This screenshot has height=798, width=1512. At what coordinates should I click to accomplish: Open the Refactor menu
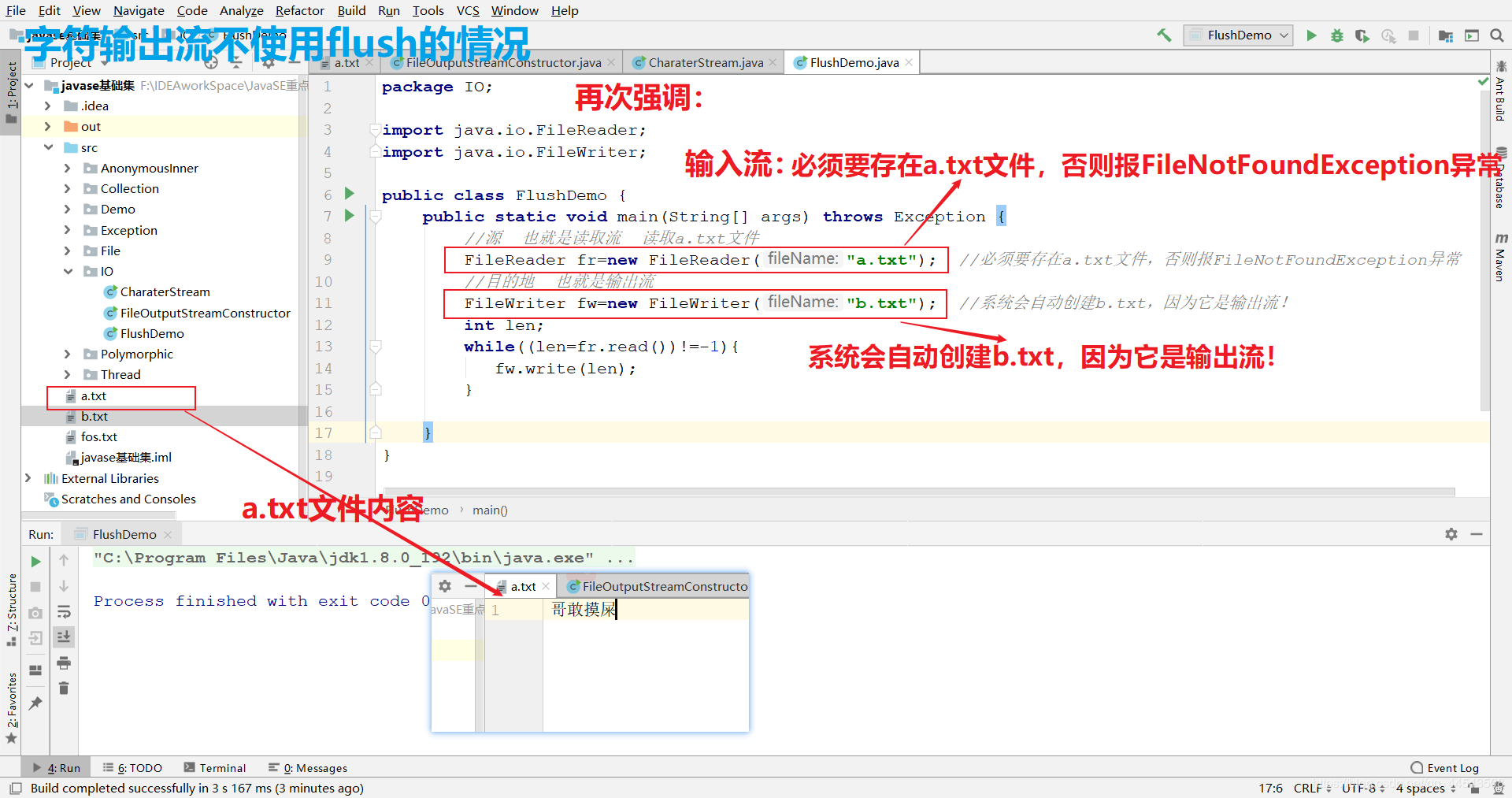pos(299,10)
